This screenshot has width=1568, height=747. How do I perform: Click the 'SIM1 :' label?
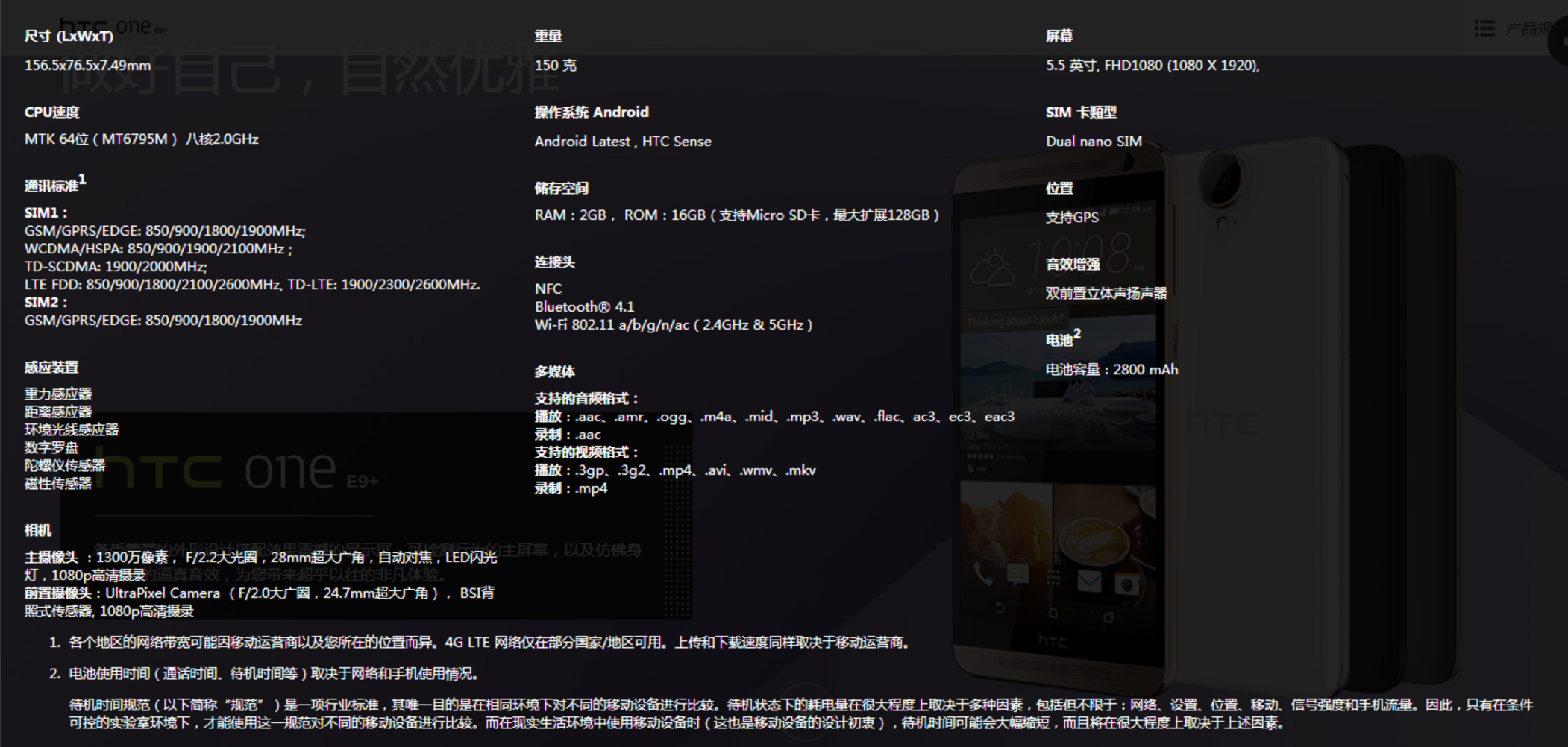pyautogui.click(x=46, y=212)
